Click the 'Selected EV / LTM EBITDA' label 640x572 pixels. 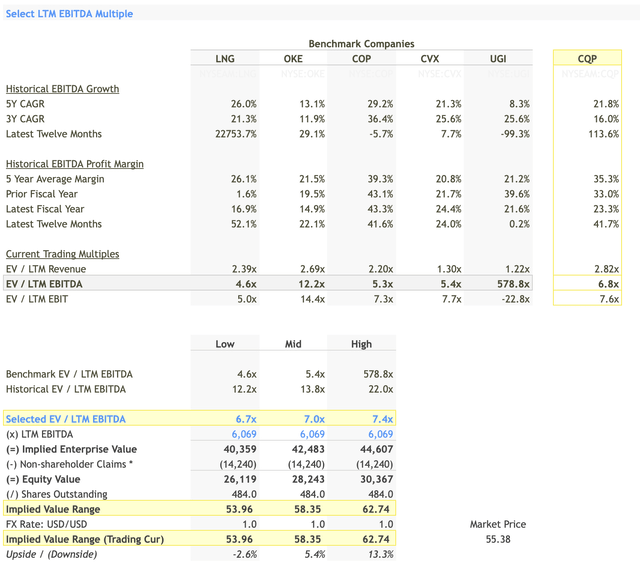pos(66,419)
